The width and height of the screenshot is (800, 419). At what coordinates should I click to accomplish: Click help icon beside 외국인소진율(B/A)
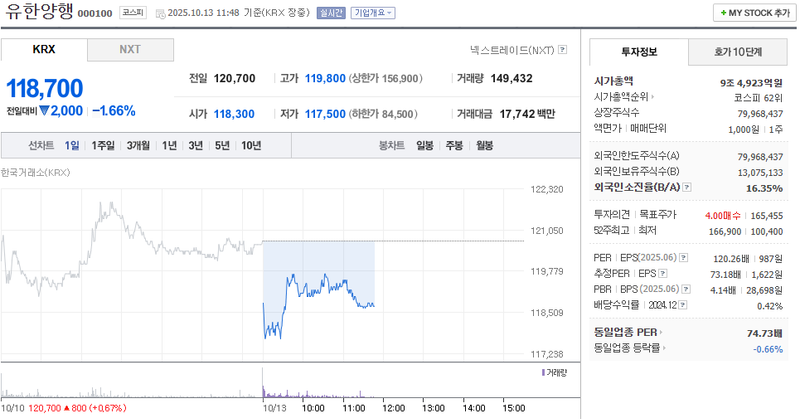tap(688, 187)
